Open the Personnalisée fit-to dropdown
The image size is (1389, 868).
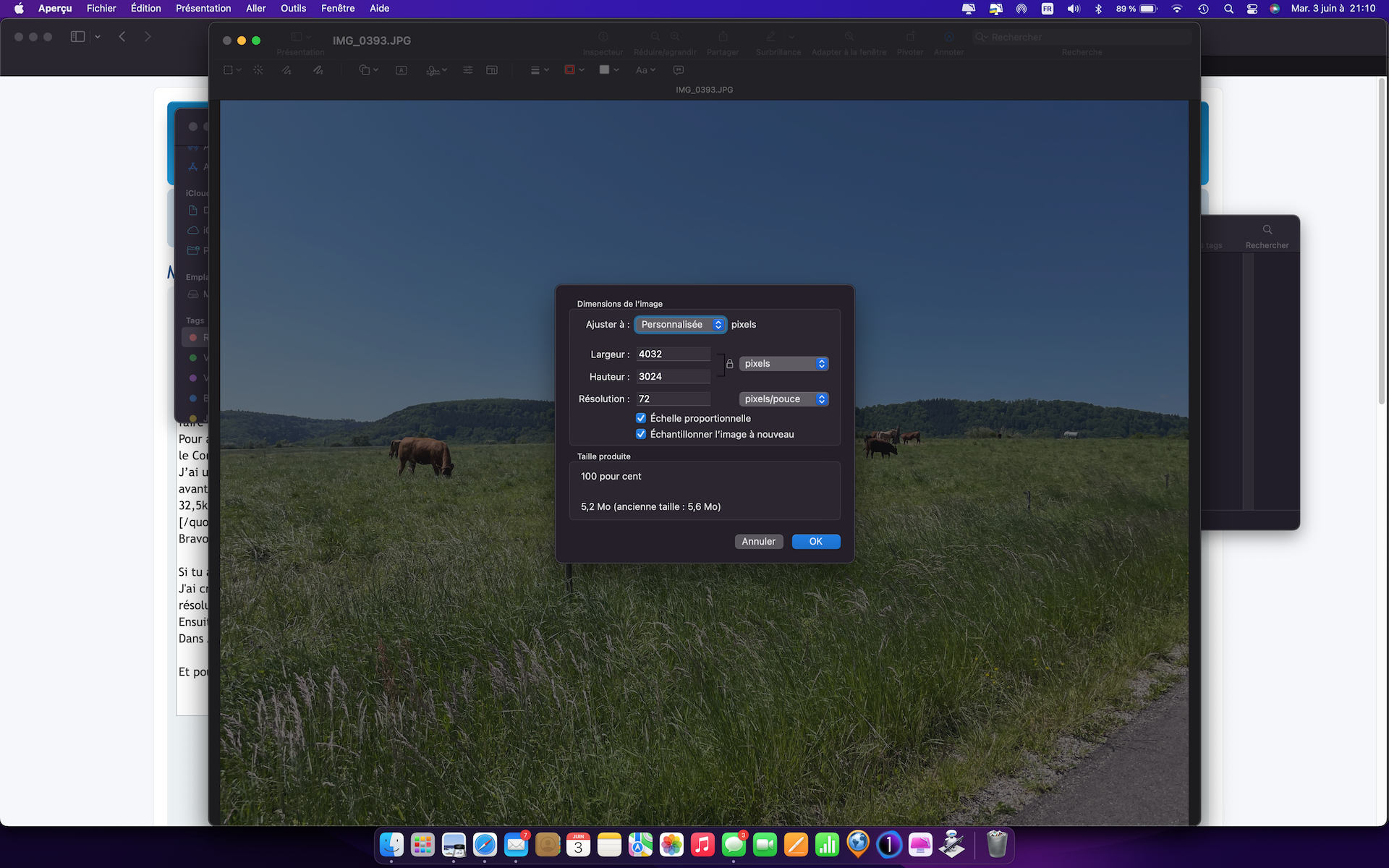pyautogui.click(x=680, y=325)
